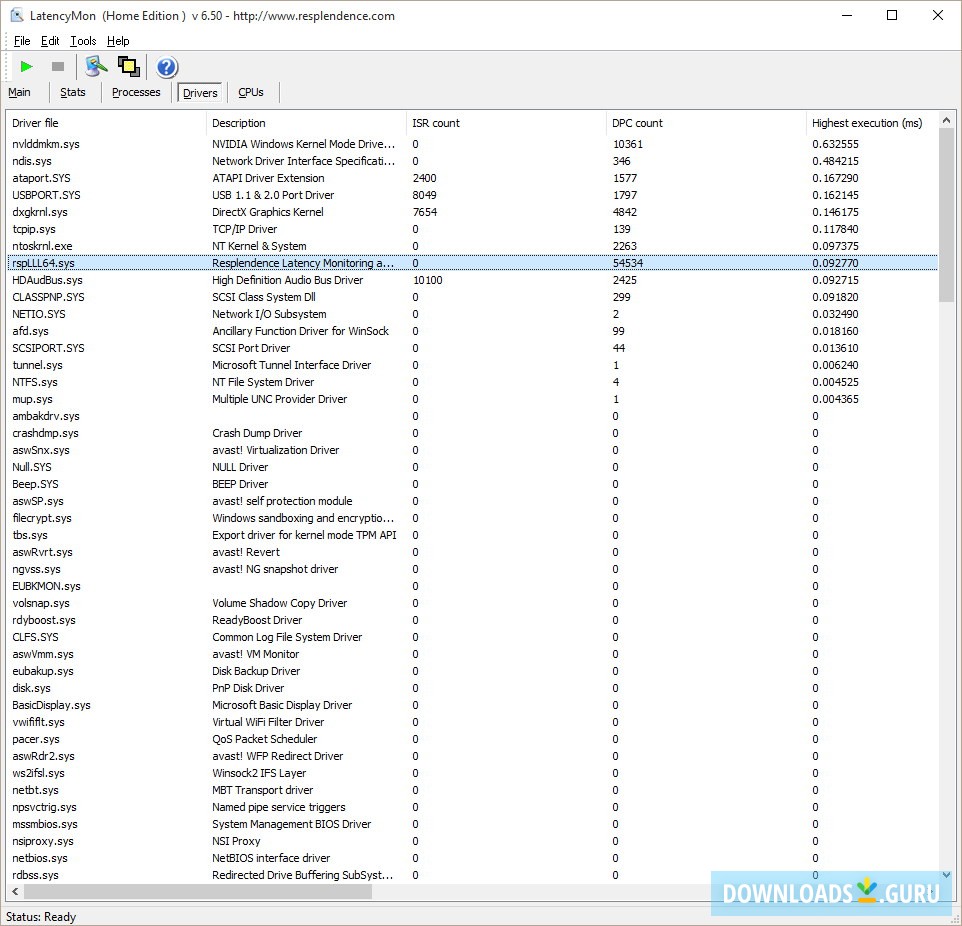
Task: Start monitoring with the green play icon
Action: coord(27,67)
